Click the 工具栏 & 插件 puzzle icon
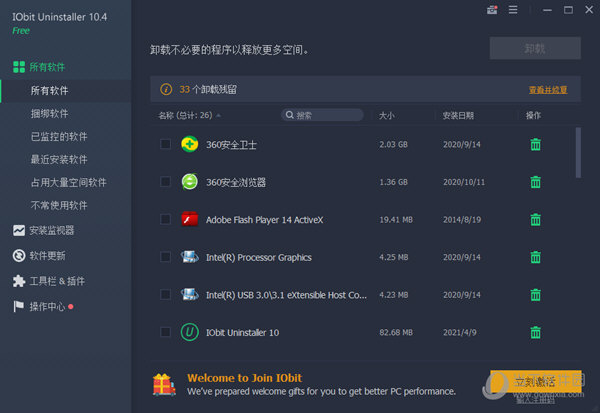The height and width of the screenshot is (413, 600). (x=19, y=281)
